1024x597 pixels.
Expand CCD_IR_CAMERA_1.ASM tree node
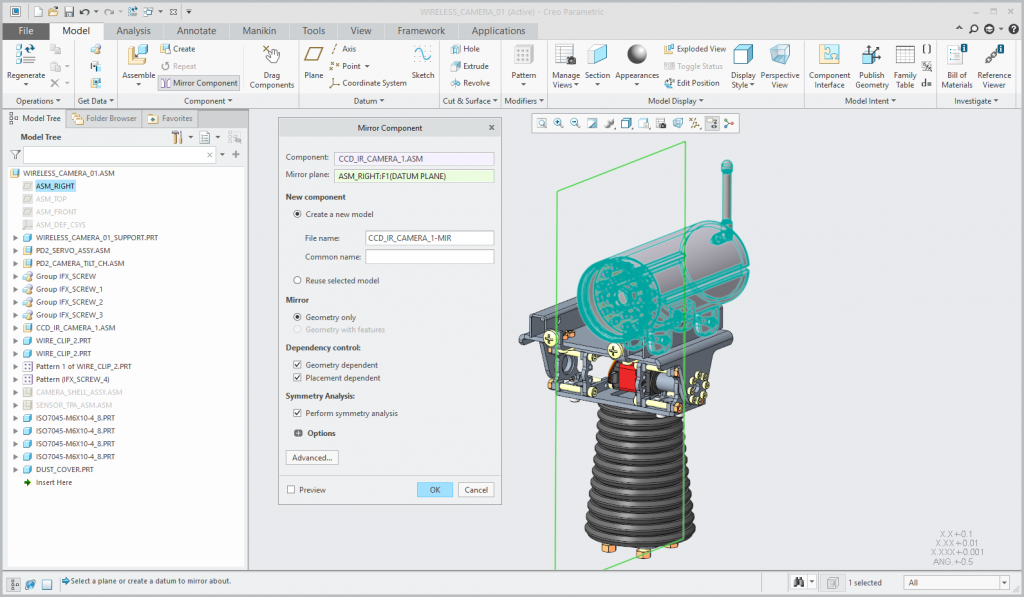click(x=16, y=328)
